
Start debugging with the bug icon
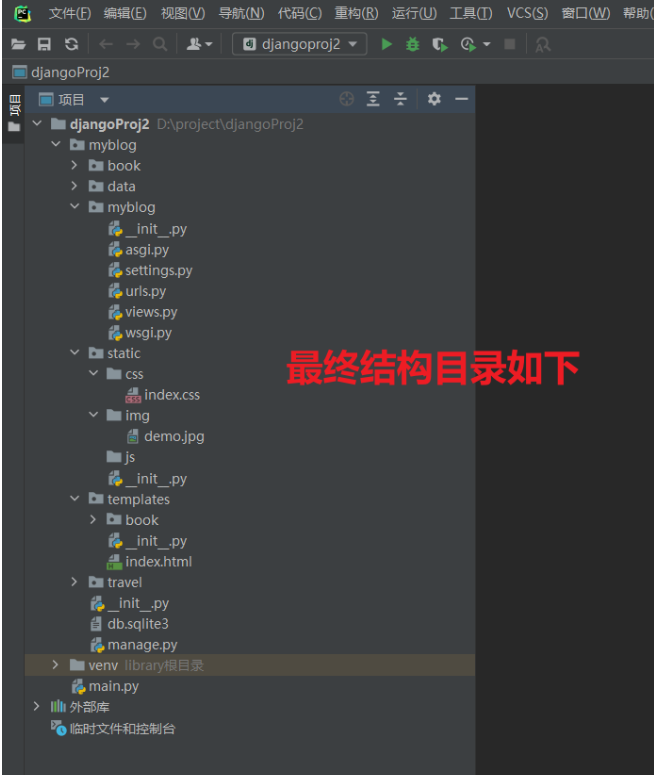pos(412,44)
